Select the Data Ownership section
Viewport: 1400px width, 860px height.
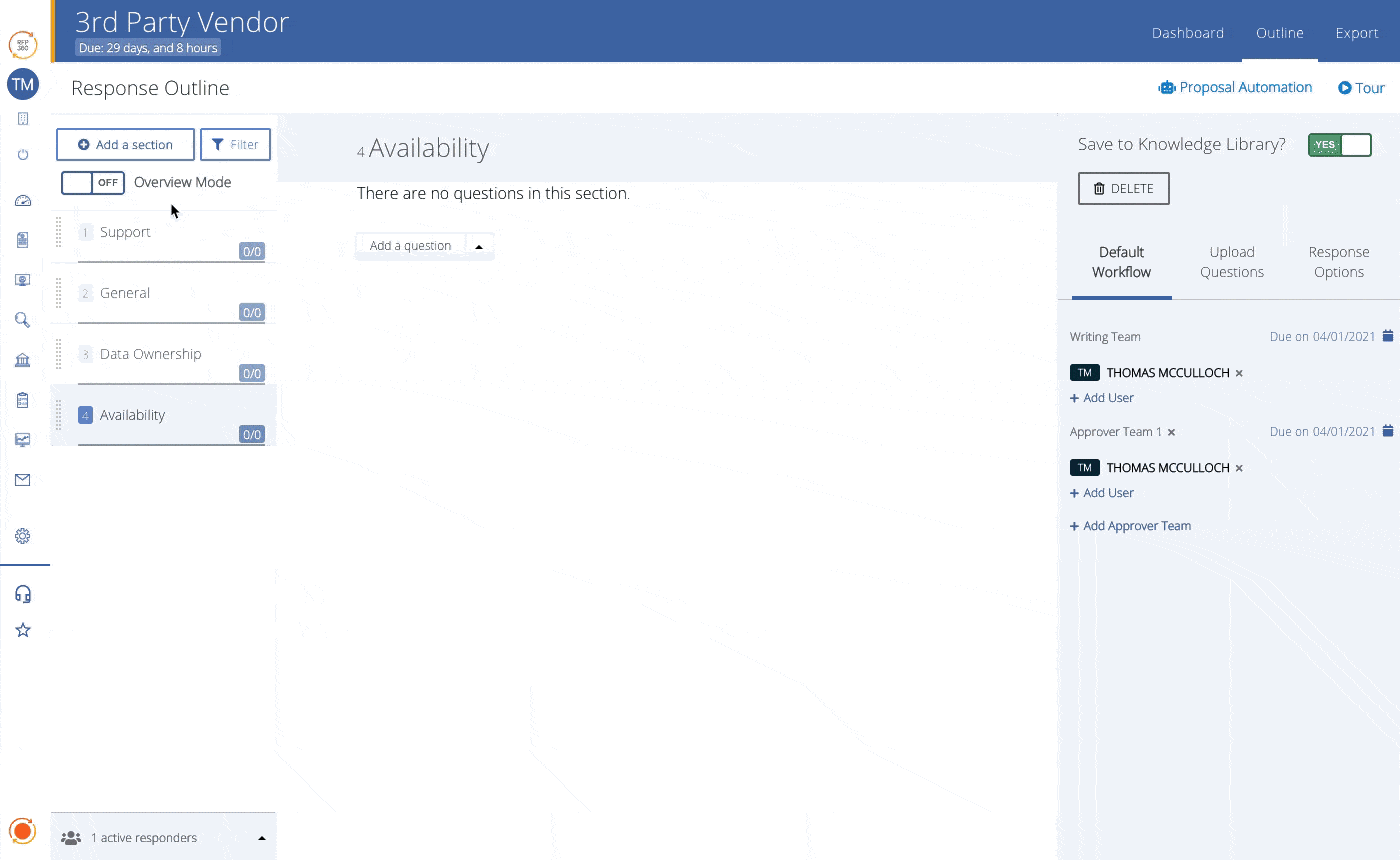tap(150, 354)
